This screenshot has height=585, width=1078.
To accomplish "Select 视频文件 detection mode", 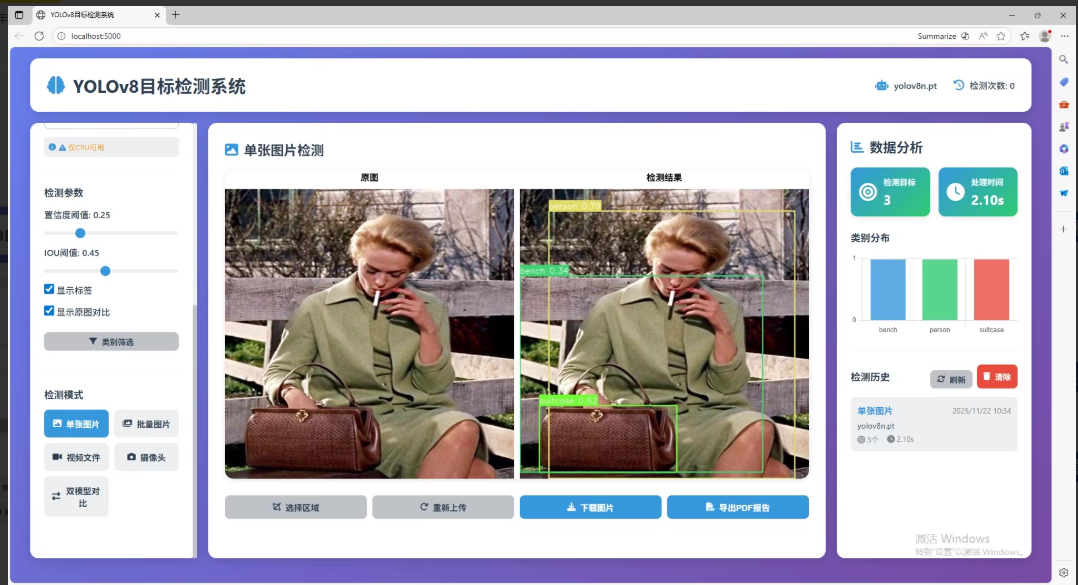I will point(76,457).
